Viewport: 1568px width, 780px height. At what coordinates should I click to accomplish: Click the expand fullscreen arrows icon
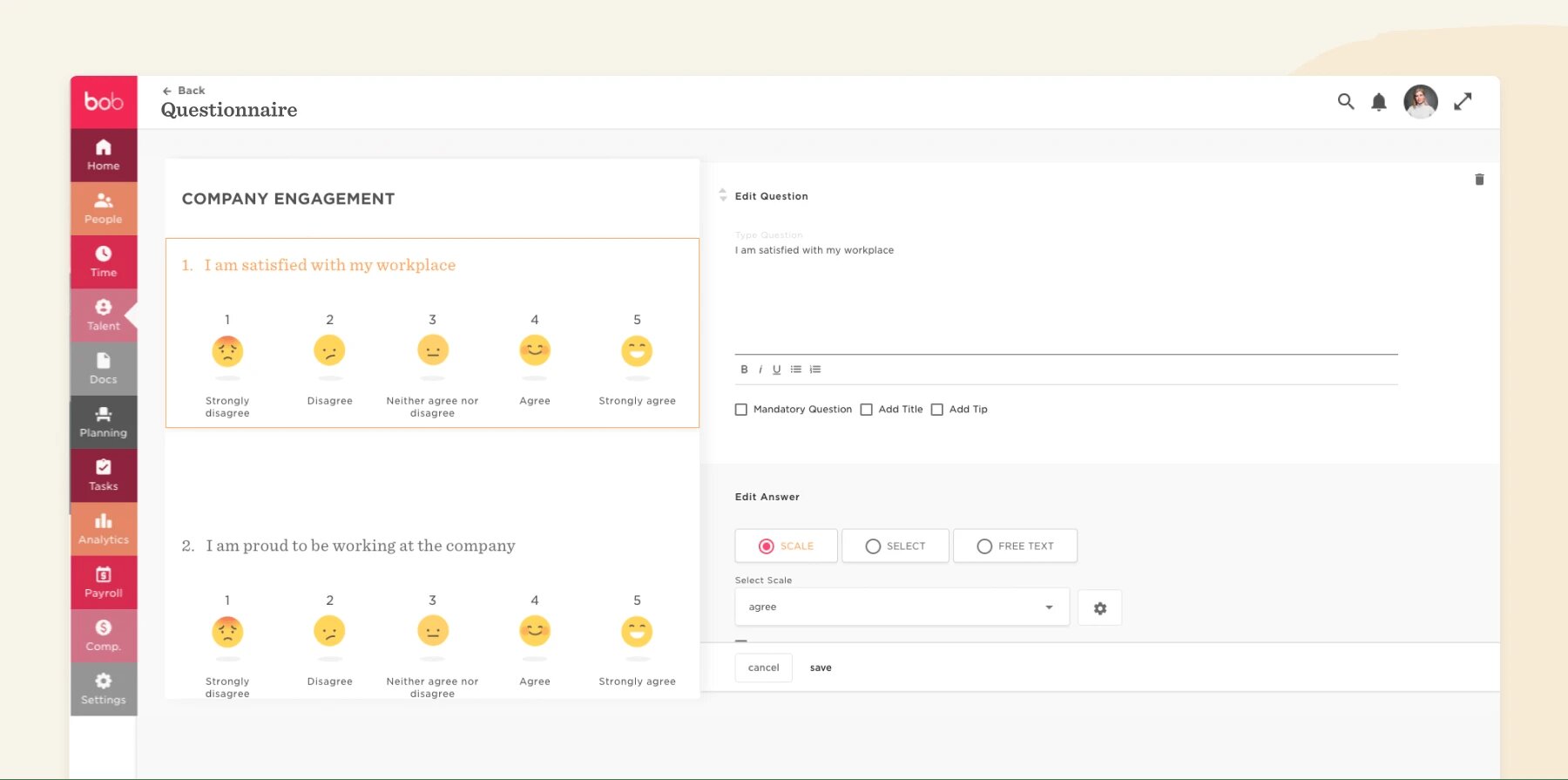click(1463, 102)
